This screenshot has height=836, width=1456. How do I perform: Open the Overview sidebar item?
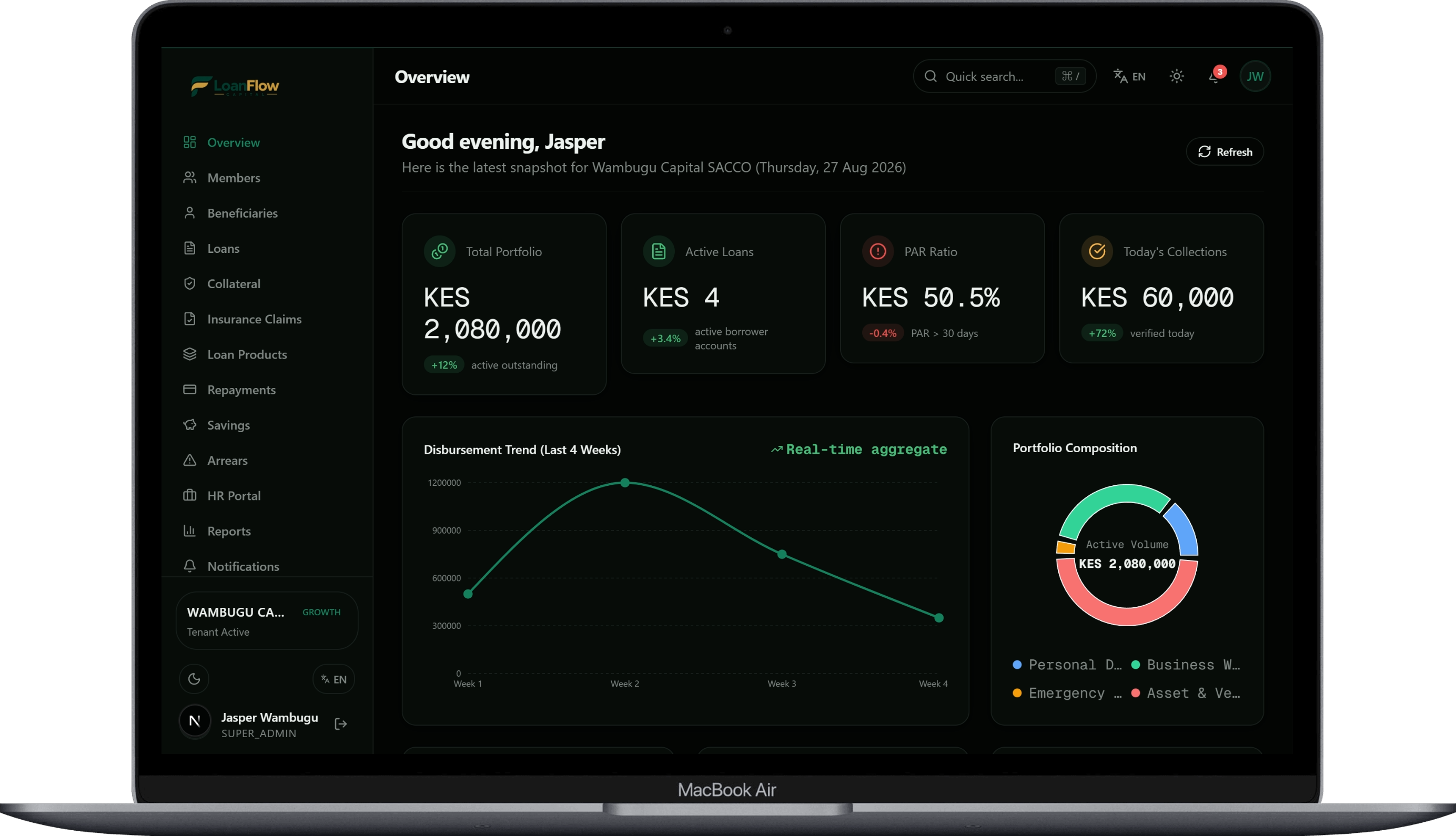click(221, 142)
